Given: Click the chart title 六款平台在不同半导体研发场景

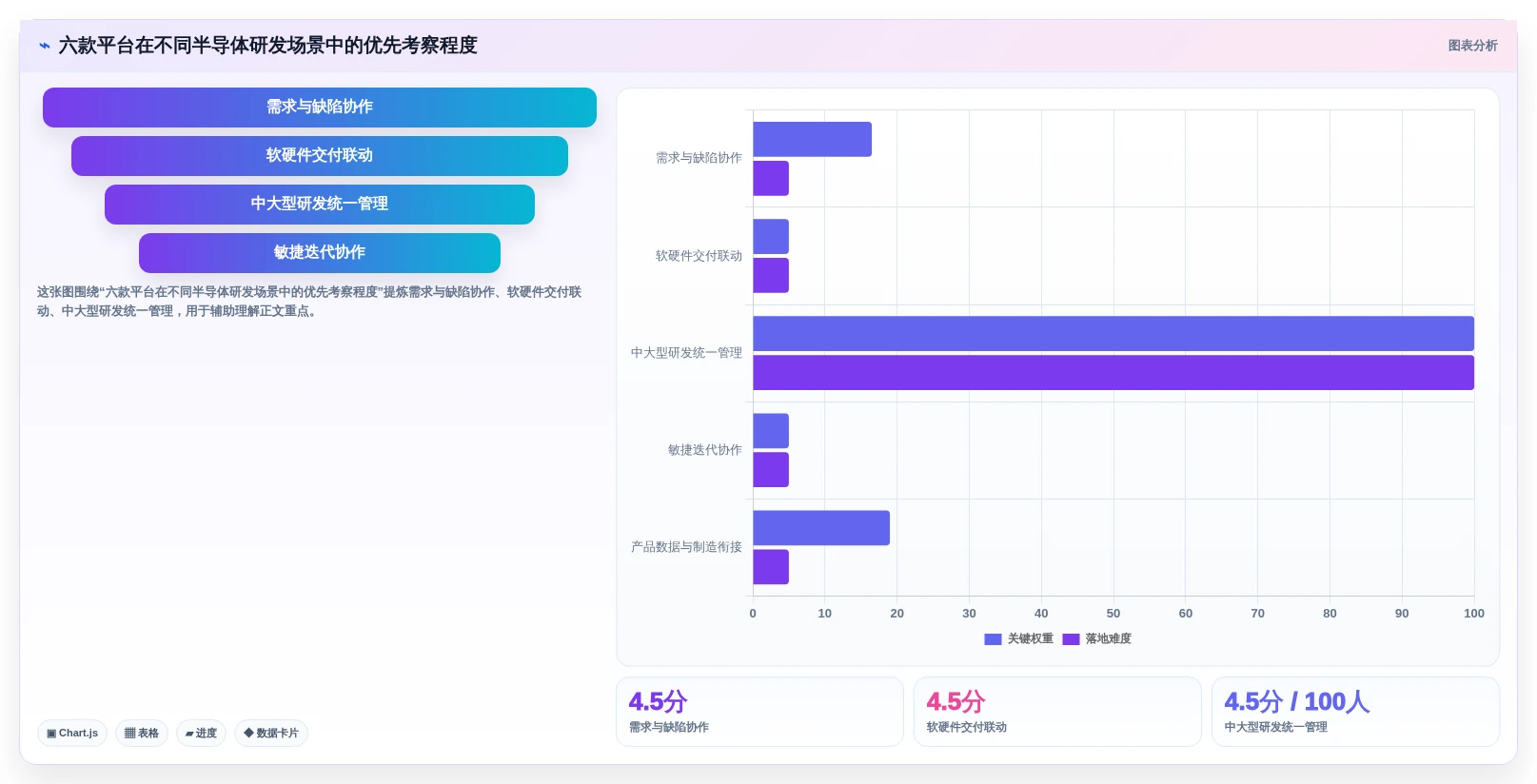Looking at the screenshot, I should [x=267, y=46].
